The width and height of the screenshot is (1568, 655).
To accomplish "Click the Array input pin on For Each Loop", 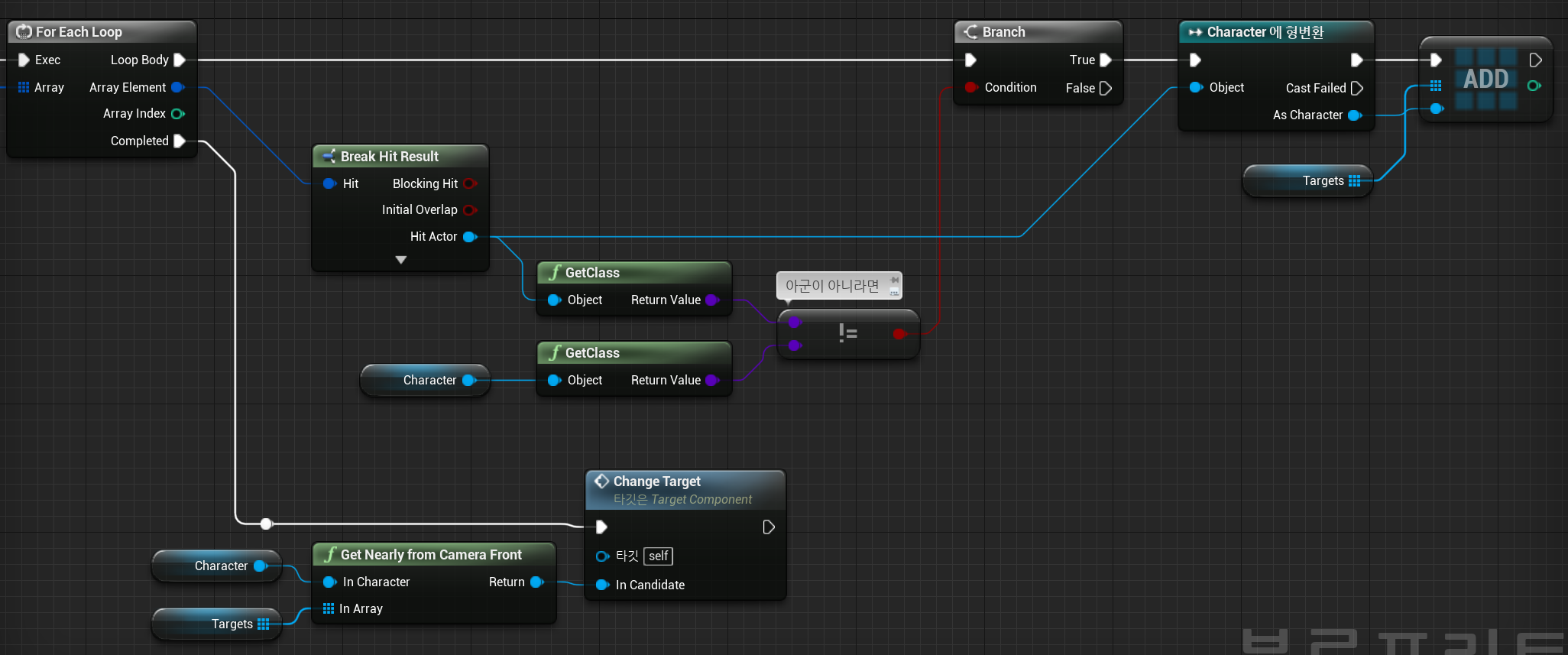I will pos(24,87).
